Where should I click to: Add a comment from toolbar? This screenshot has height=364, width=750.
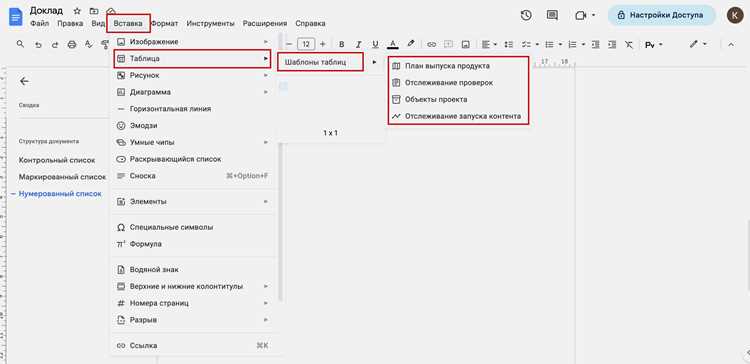[449, 44]
